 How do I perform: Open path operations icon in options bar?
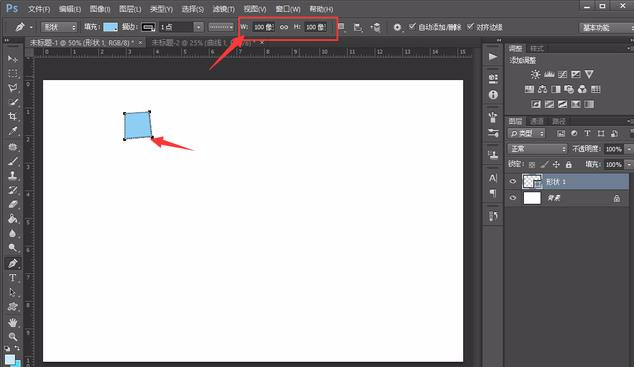pyautogui.click(x=342, y=27)
